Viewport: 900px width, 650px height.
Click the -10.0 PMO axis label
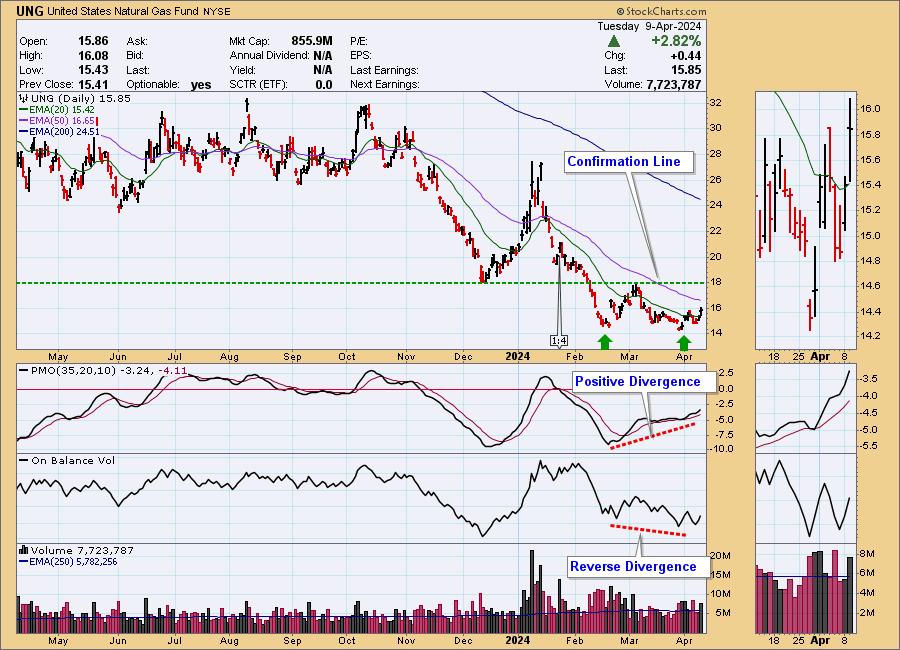tap(721, 449)
